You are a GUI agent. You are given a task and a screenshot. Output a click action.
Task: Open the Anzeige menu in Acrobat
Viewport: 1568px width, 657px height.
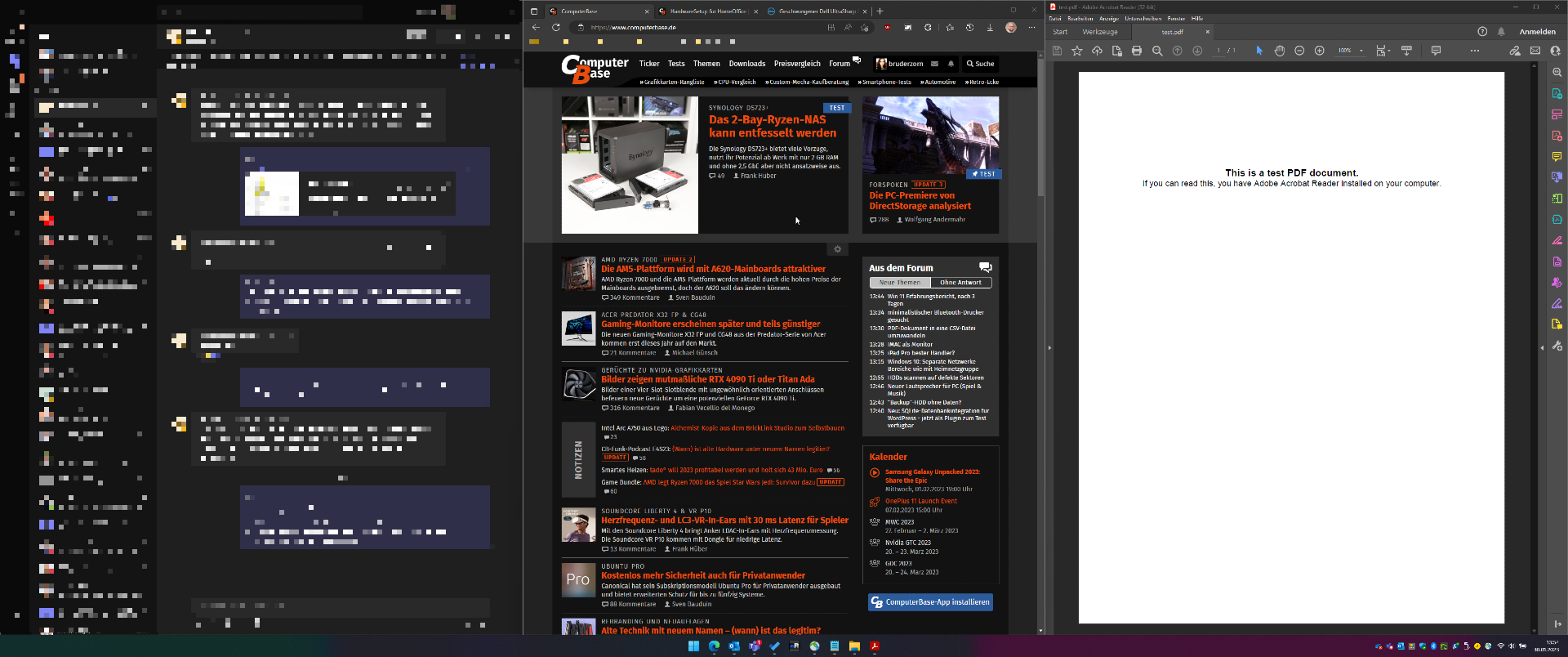(1109, 18)
